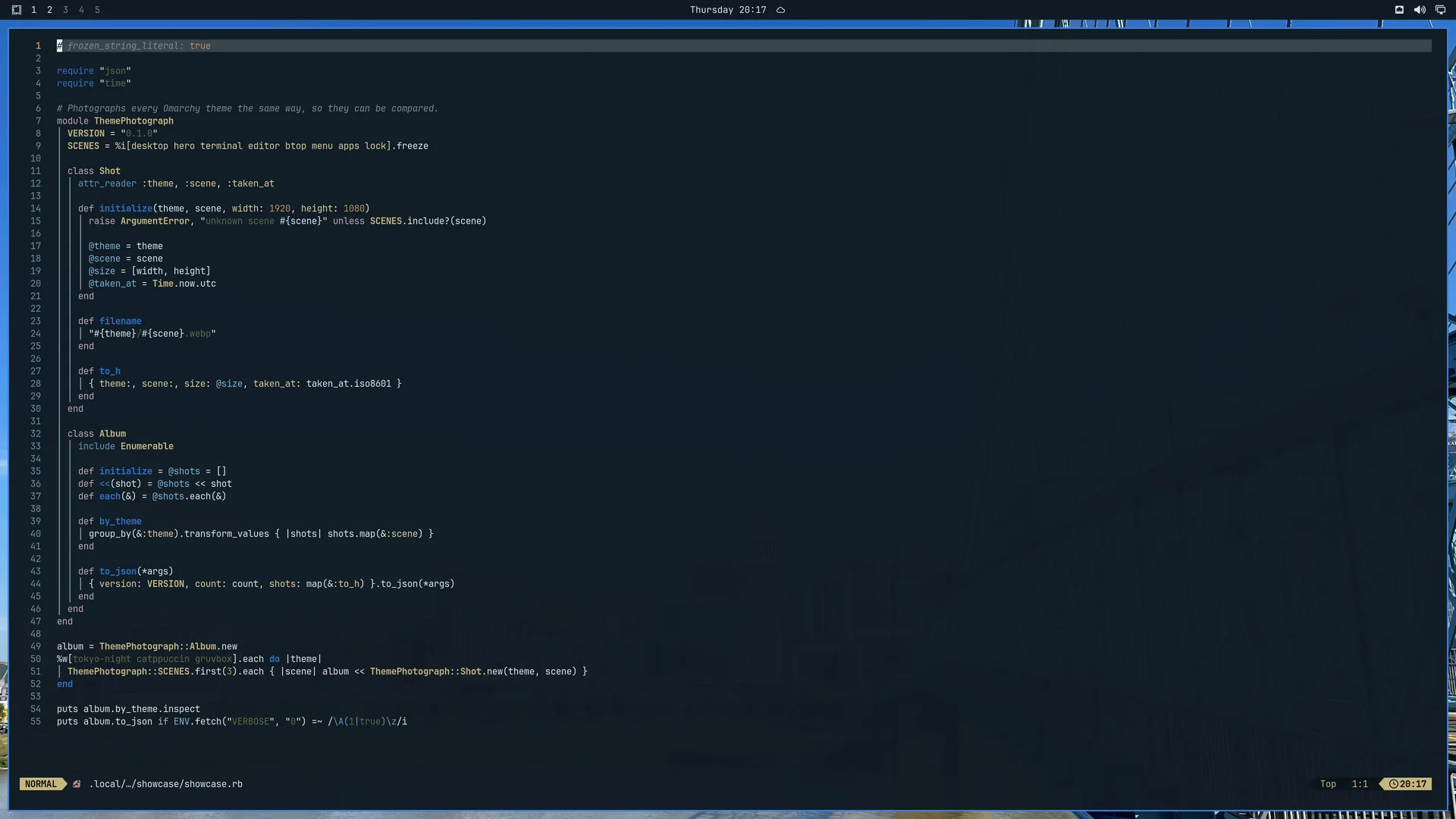
Task: Switch to workspace 5
Action: pos(97,10)
